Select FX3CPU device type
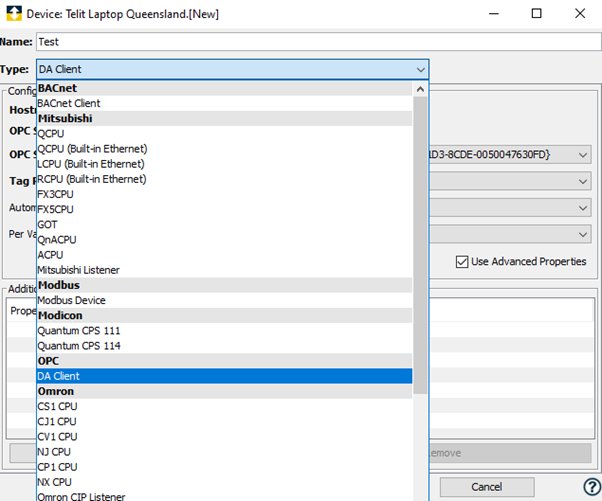Screen dimensions: 602x501 pos(225,194)
